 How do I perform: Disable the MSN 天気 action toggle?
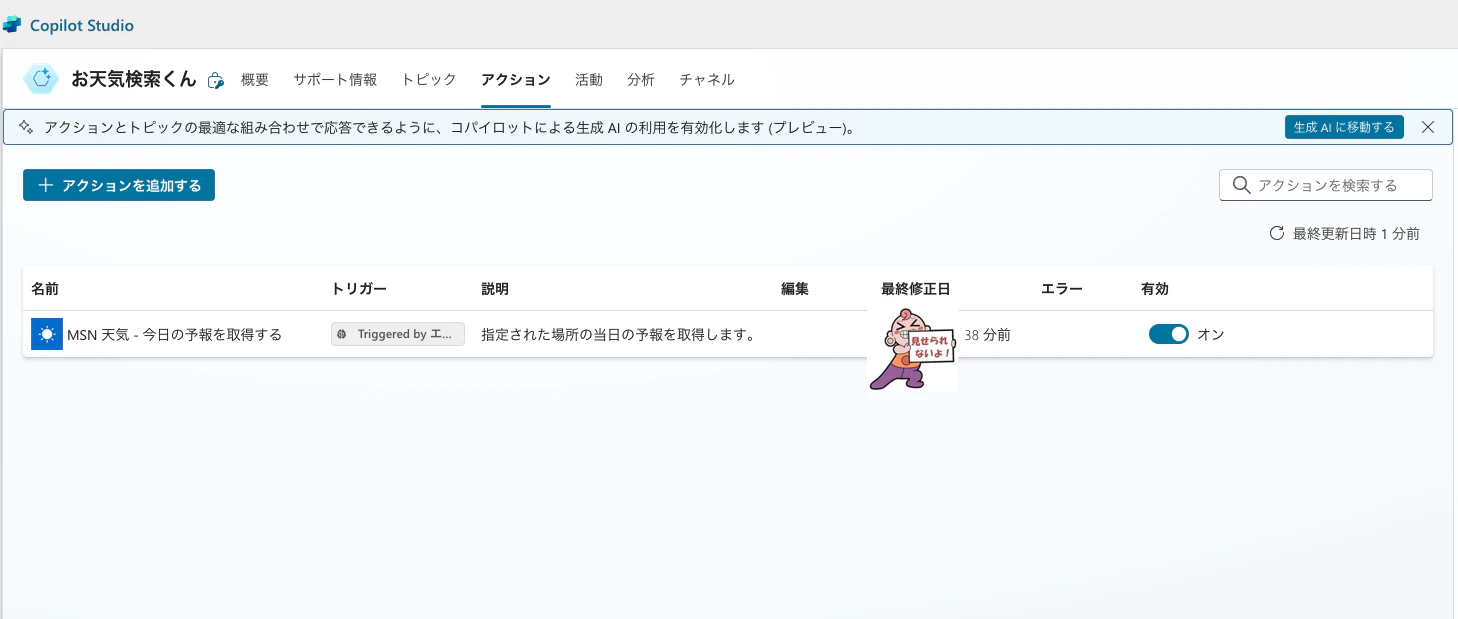(1169, 334)
